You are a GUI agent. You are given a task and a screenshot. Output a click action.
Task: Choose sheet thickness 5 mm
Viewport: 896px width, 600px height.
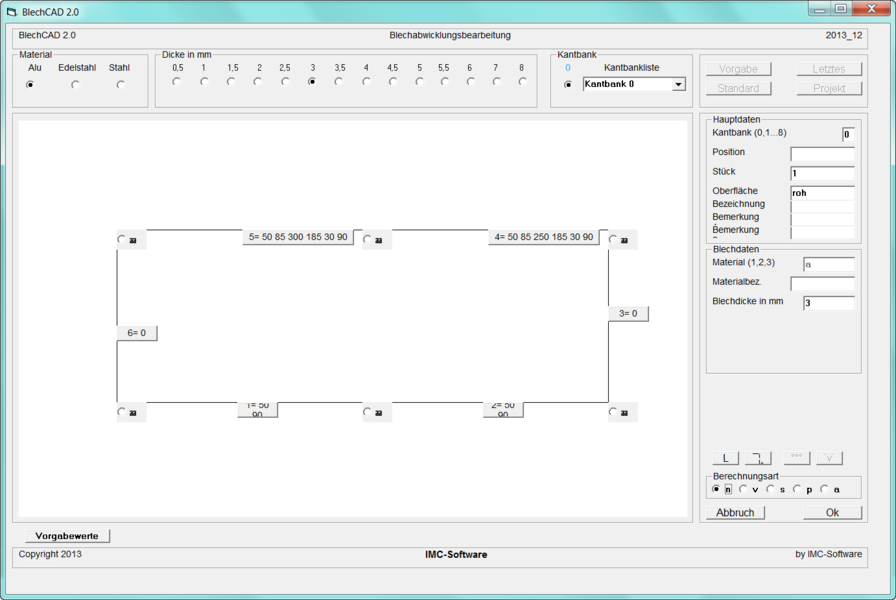tap(419, 82)
